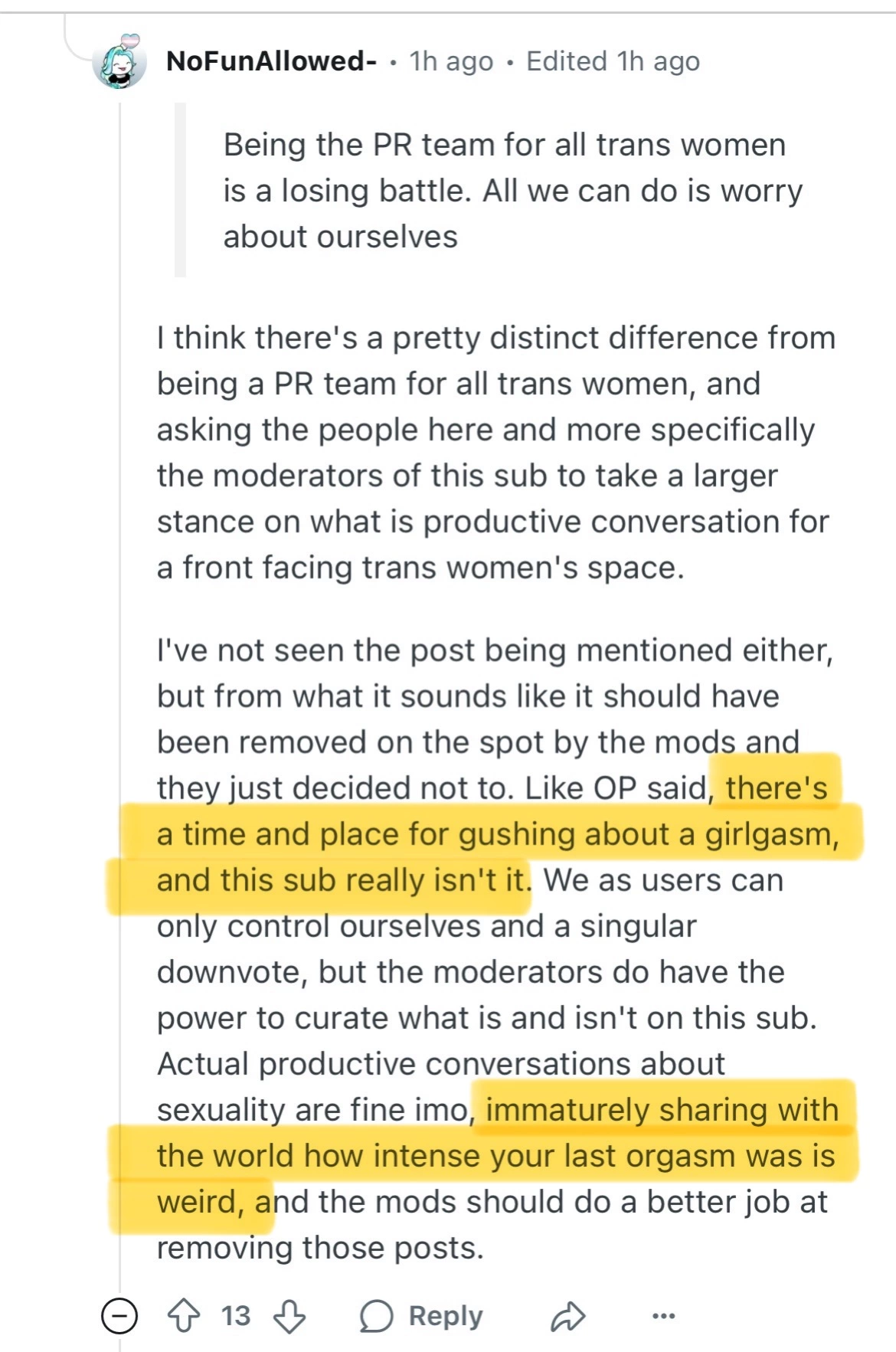
Task: Click the highlighted "gushing about a girlgasm" line
Action: (498, 834)
